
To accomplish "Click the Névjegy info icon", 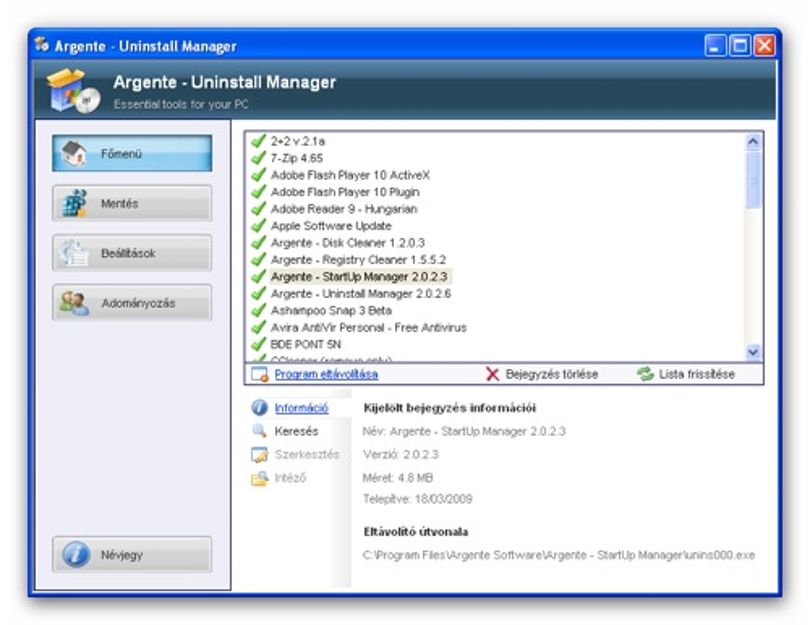I will [x=76, y=554].
